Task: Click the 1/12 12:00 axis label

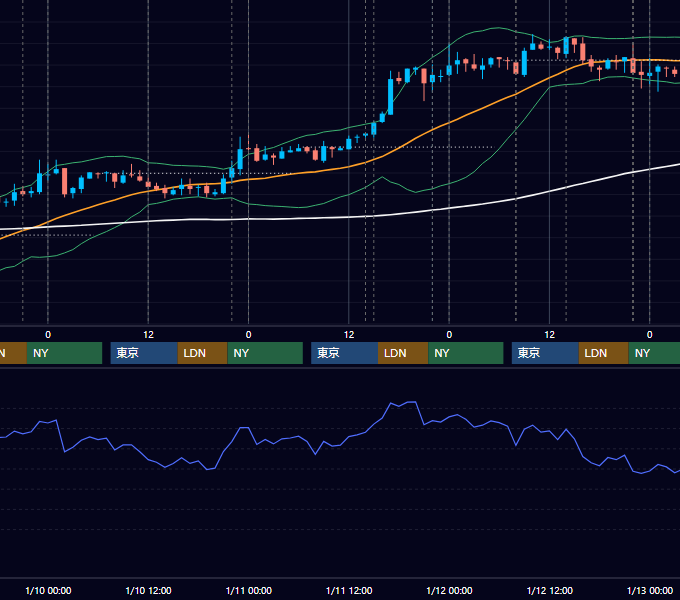Action: 549,590
